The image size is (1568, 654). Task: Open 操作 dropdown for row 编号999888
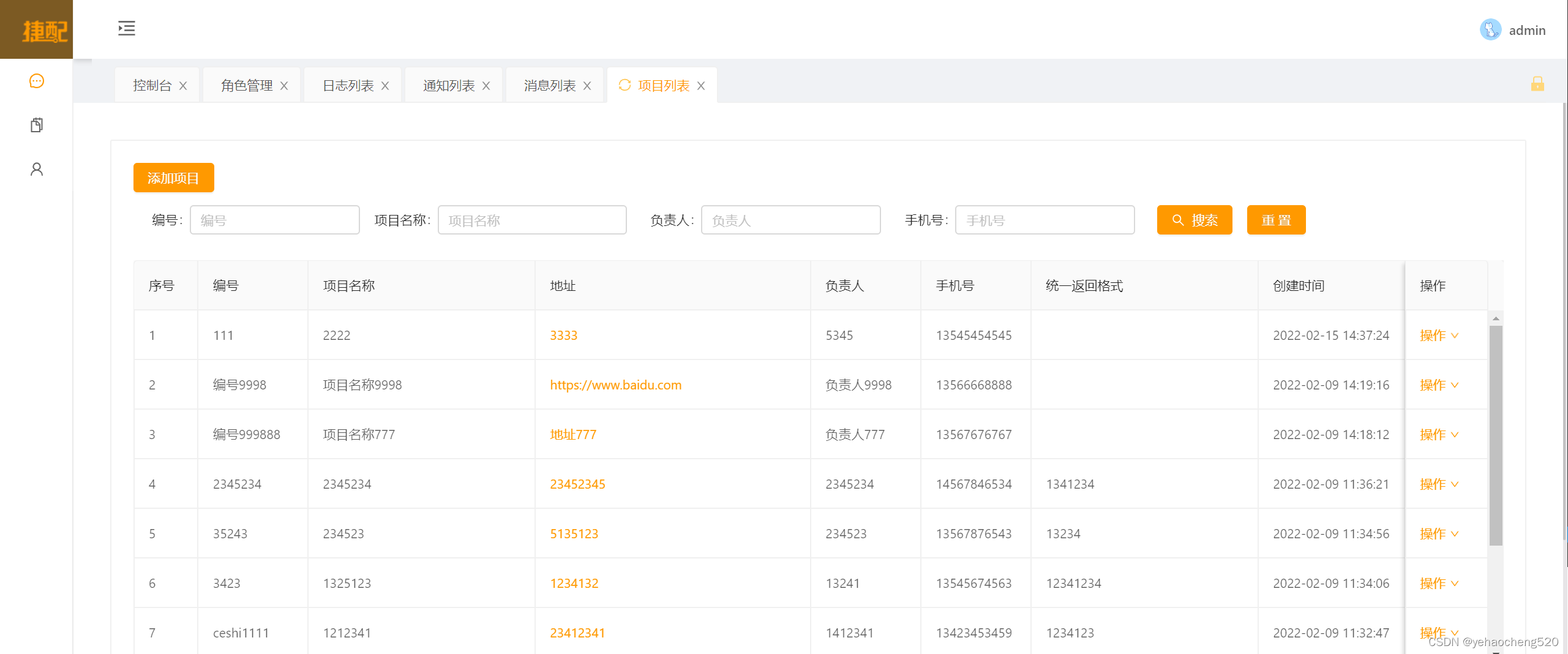pos(1439,434)
